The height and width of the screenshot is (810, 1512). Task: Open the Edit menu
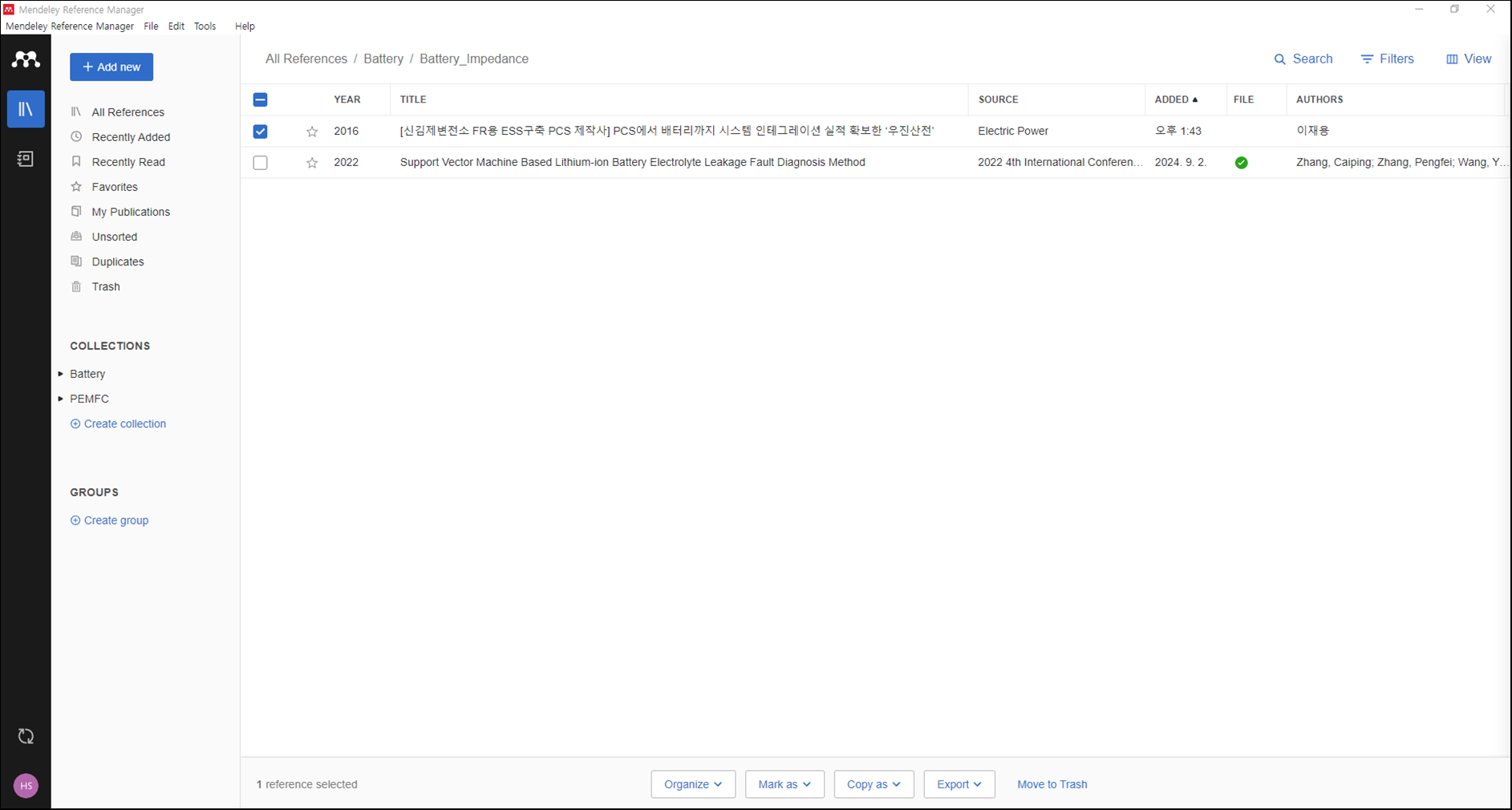[176, 26]
